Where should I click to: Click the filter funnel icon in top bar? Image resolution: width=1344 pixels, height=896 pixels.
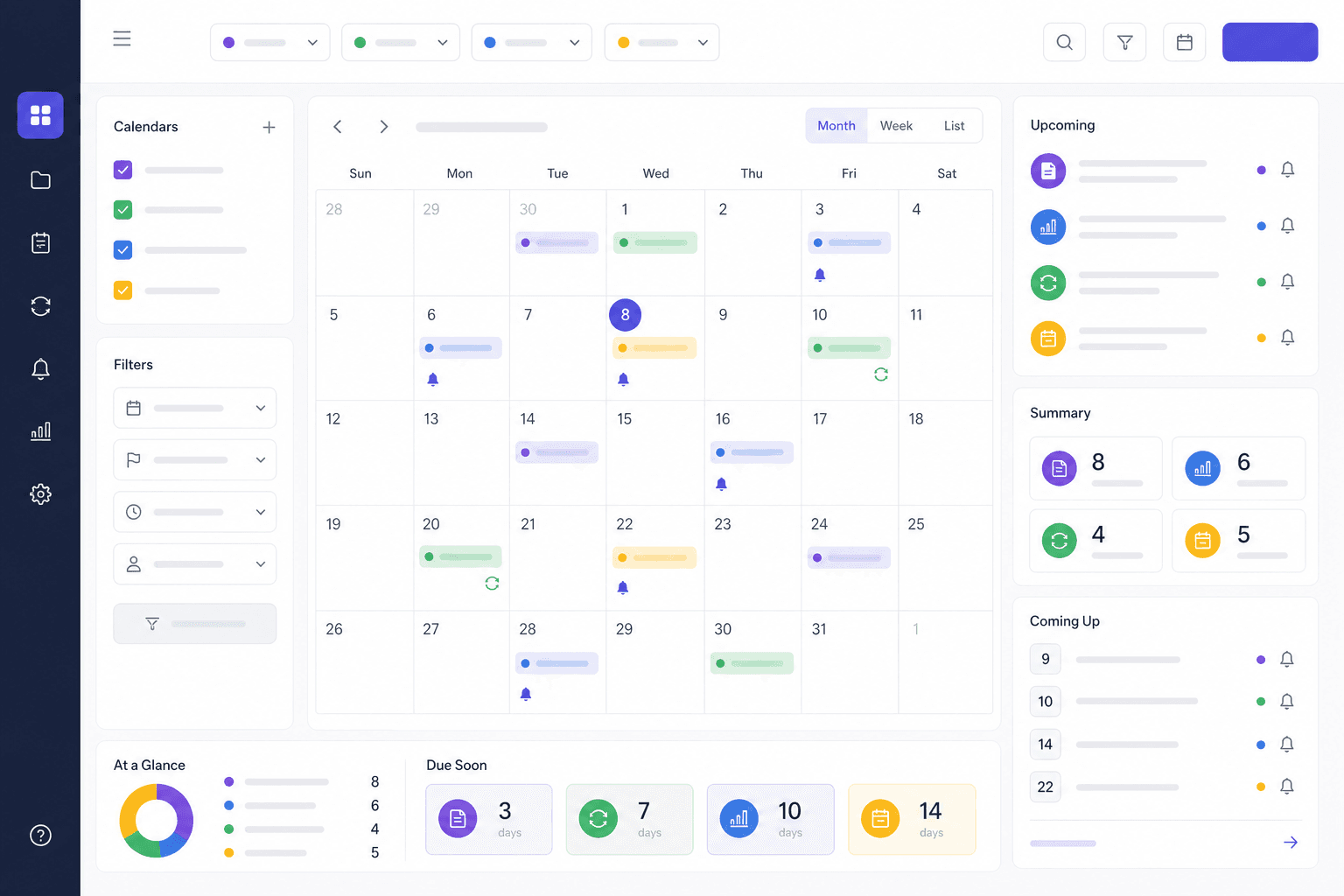click(1125, 42)
